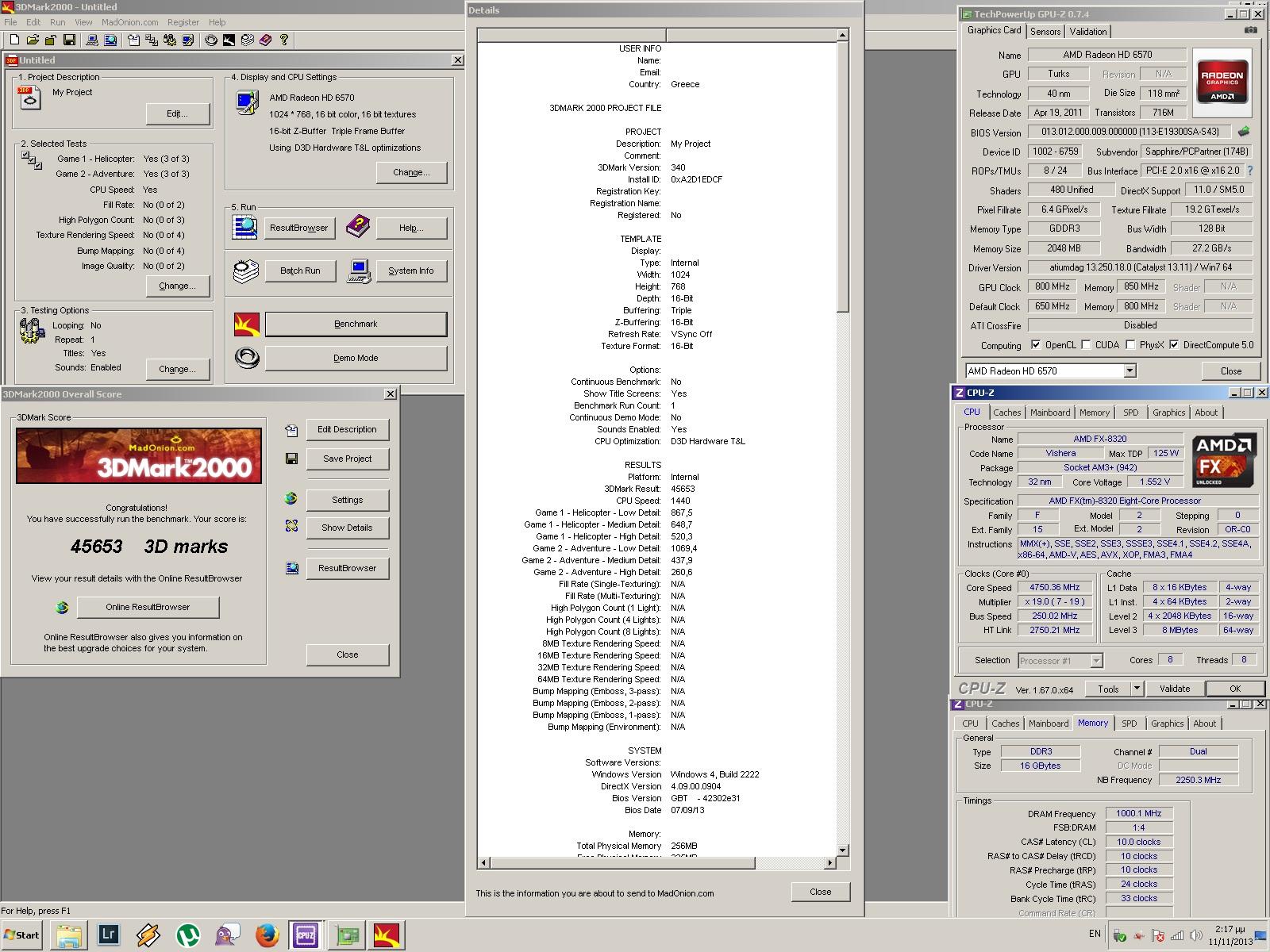Click the Details vertical scrollbar down arrow
Viewport: 1270px width, 952px height.
point(843,850)
